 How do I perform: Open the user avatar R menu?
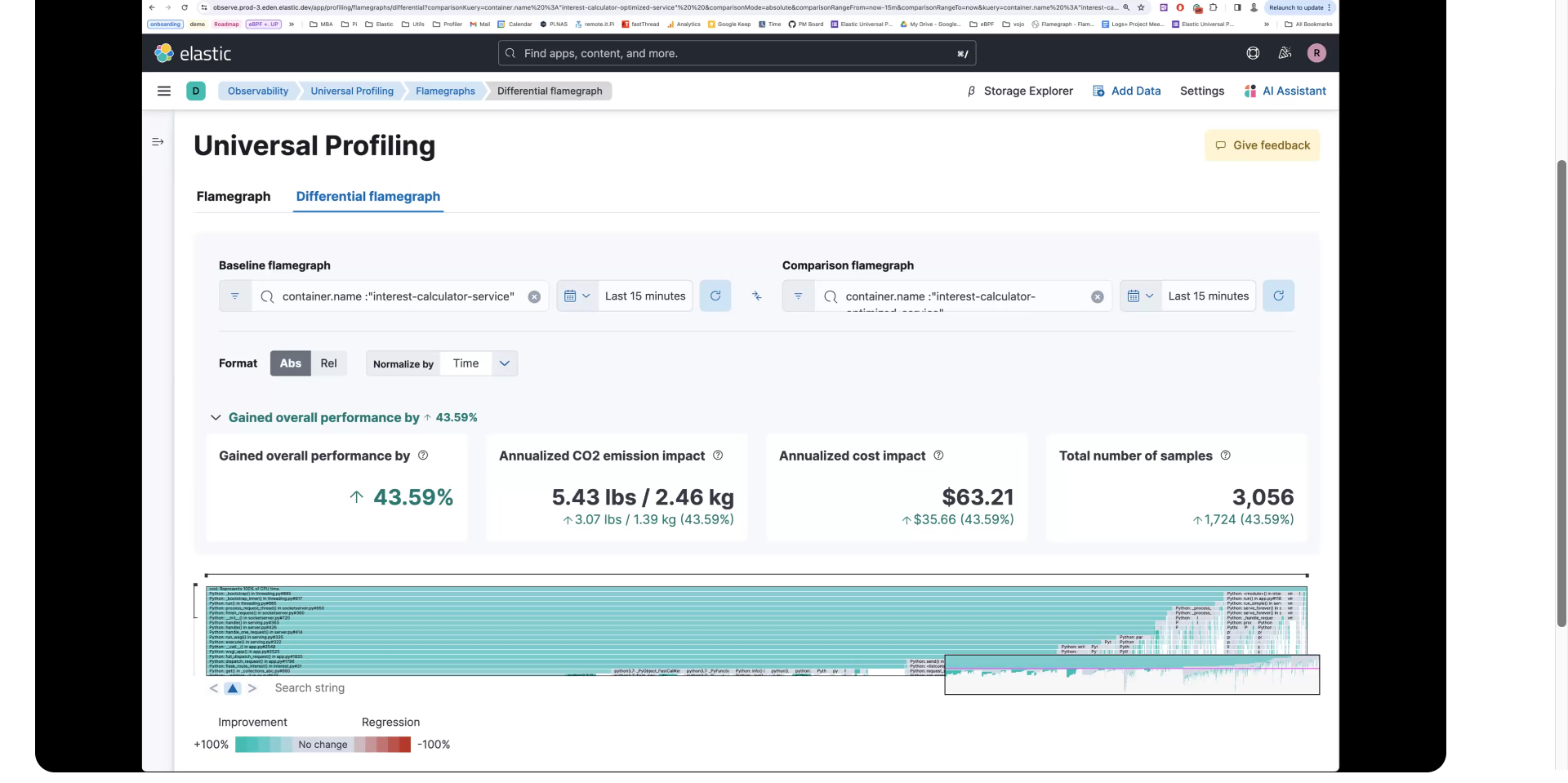1316,53
